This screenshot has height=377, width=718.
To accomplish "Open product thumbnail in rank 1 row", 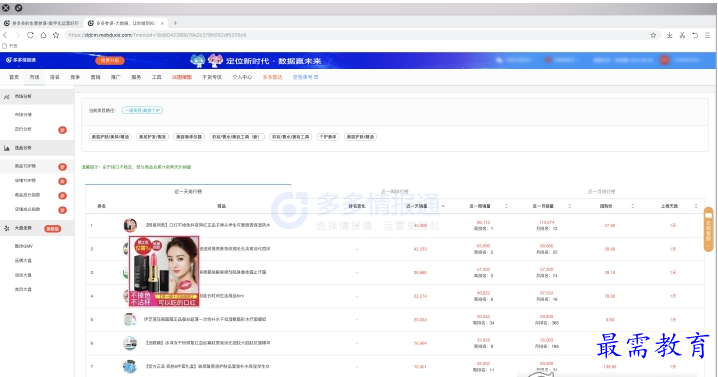I will [130, 225].
